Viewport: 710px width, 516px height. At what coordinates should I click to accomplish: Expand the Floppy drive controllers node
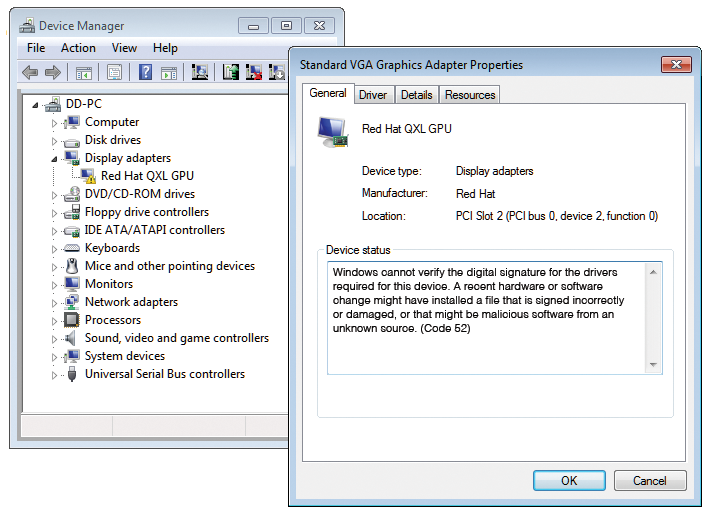coord(54,213)
